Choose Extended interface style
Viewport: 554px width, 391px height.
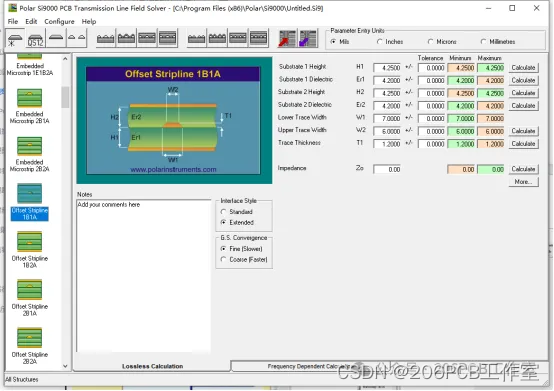(223, 223)
